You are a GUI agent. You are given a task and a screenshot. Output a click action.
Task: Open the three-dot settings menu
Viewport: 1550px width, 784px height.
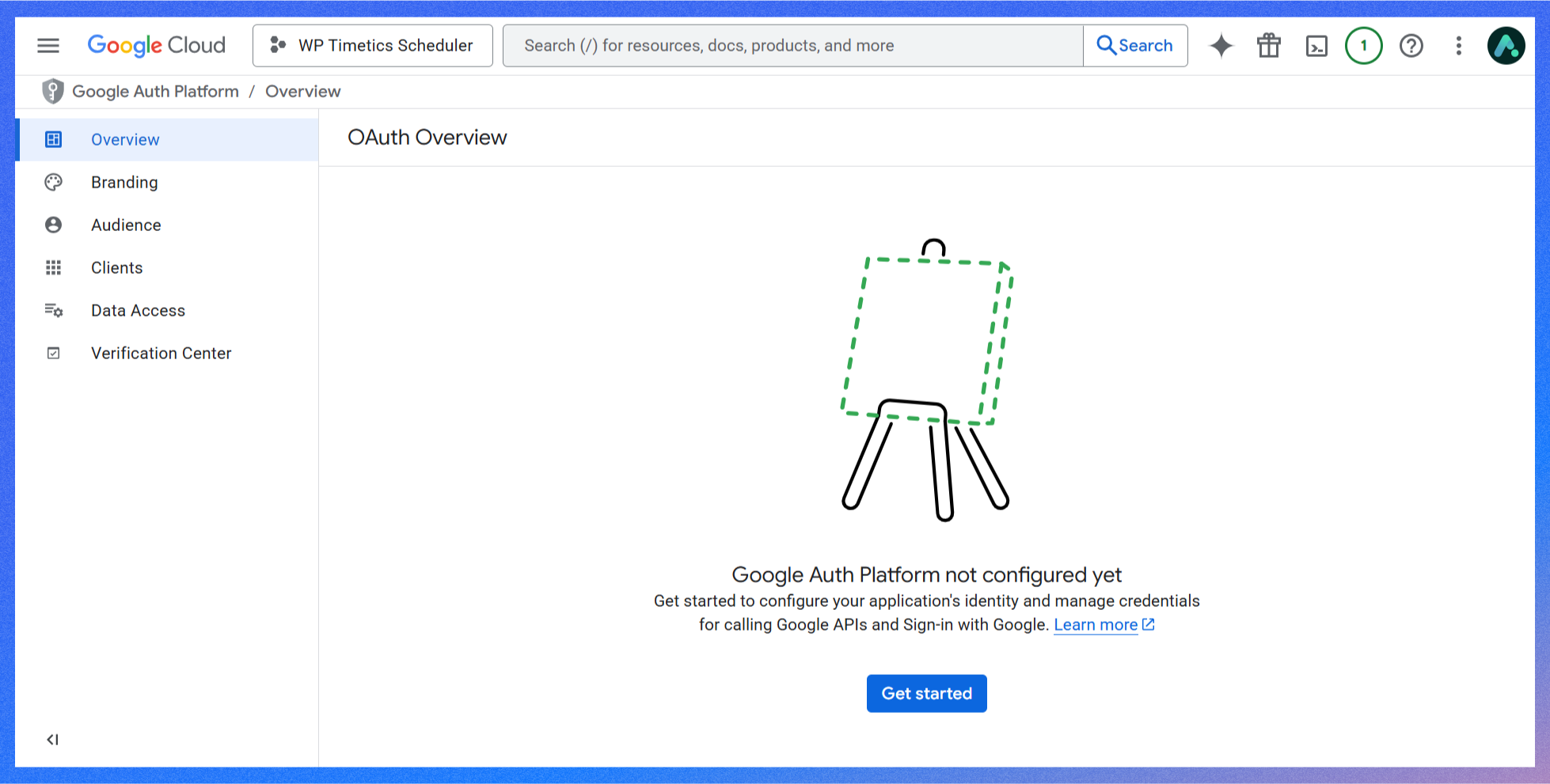click(x=1459, y=46)
